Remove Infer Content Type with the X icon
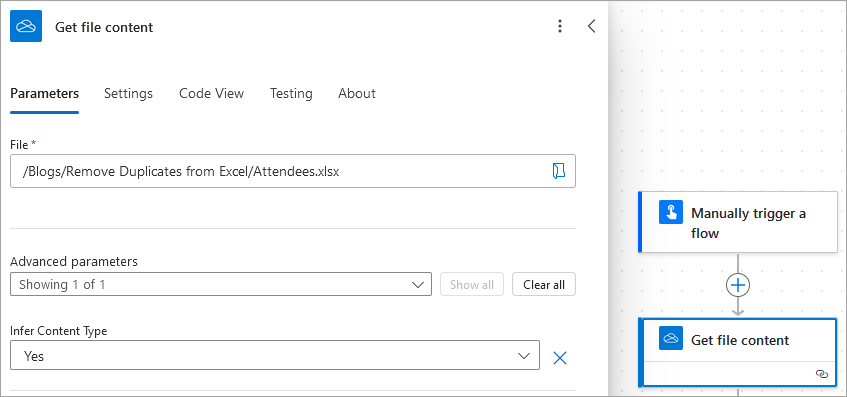This screenshot has height=397, width=847. tap(560, 358)
